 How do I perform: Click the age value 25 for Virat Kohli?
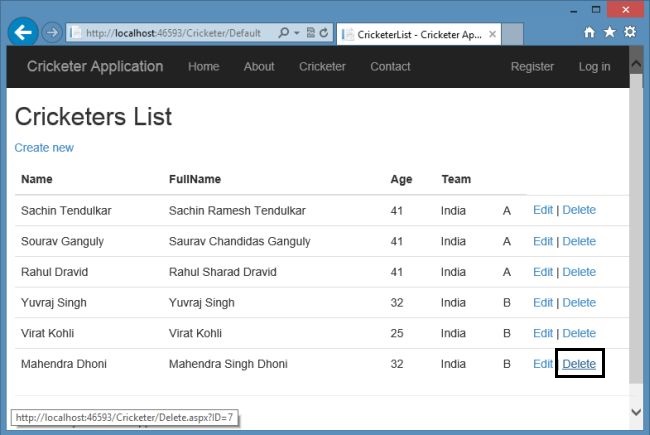[x=397, y=333]
